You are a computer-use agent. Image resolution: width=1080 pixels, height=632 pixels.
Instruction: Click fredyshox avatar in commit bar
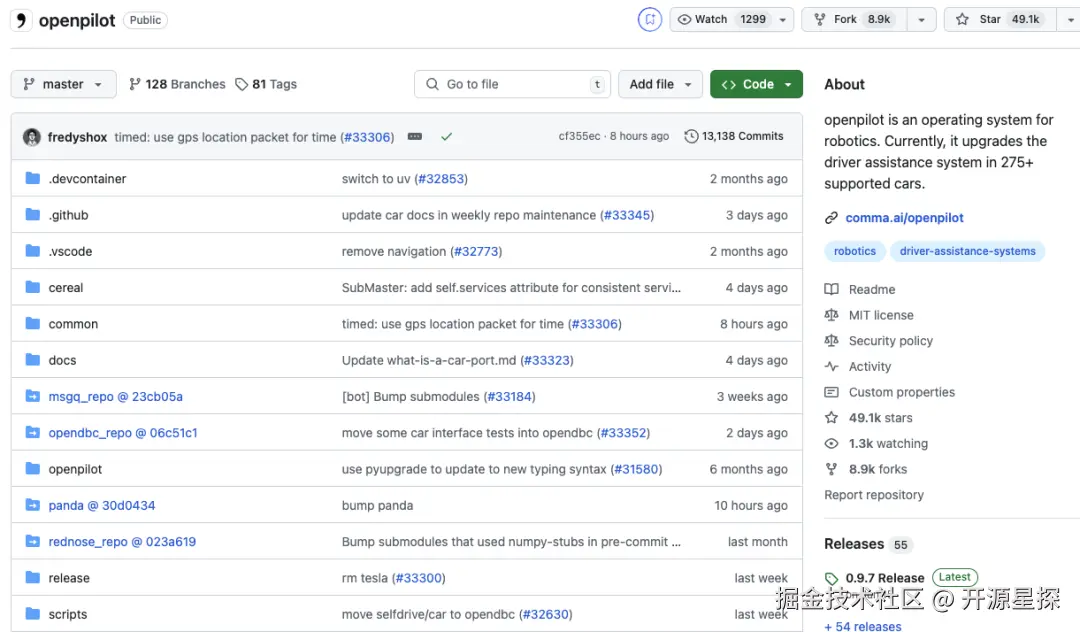pos(32,137)
